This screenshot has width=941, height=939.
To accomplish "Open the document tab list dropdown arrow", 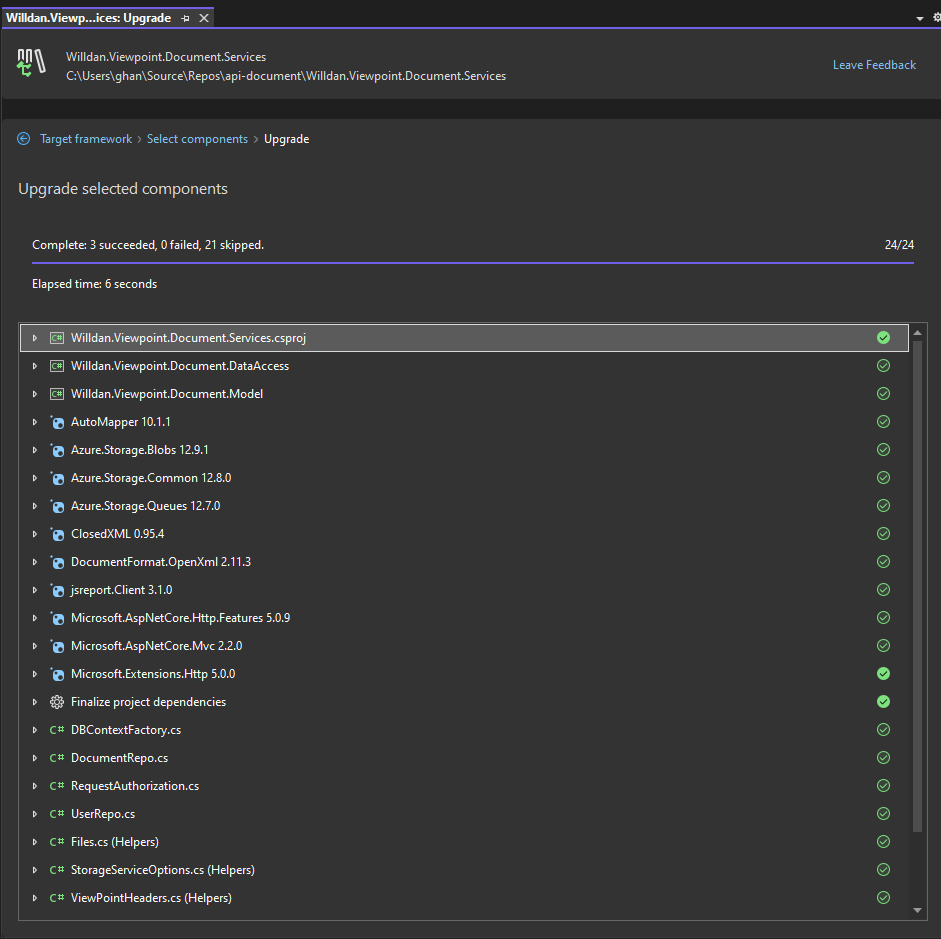I will 919,18.
